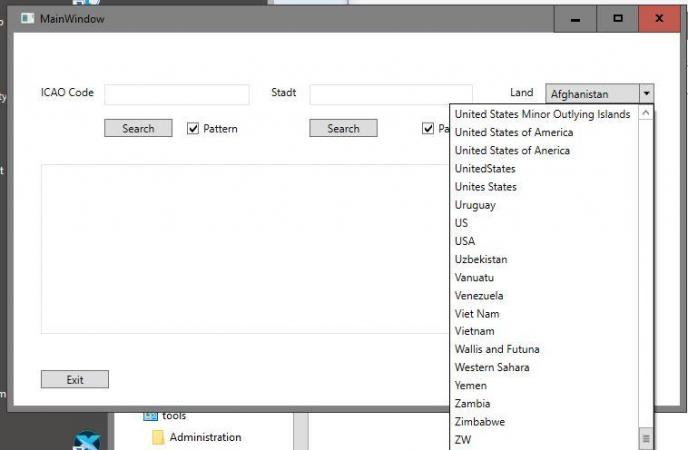
Task: Click the dropdown list scrollbar thumb
Action: pos(645,438)
